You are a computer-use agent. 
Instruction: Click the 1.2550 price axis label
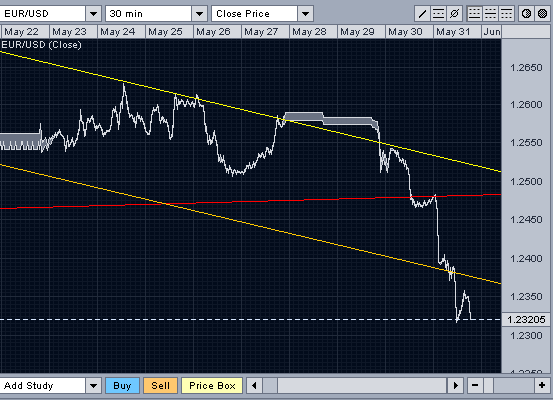tap(526, 143)
